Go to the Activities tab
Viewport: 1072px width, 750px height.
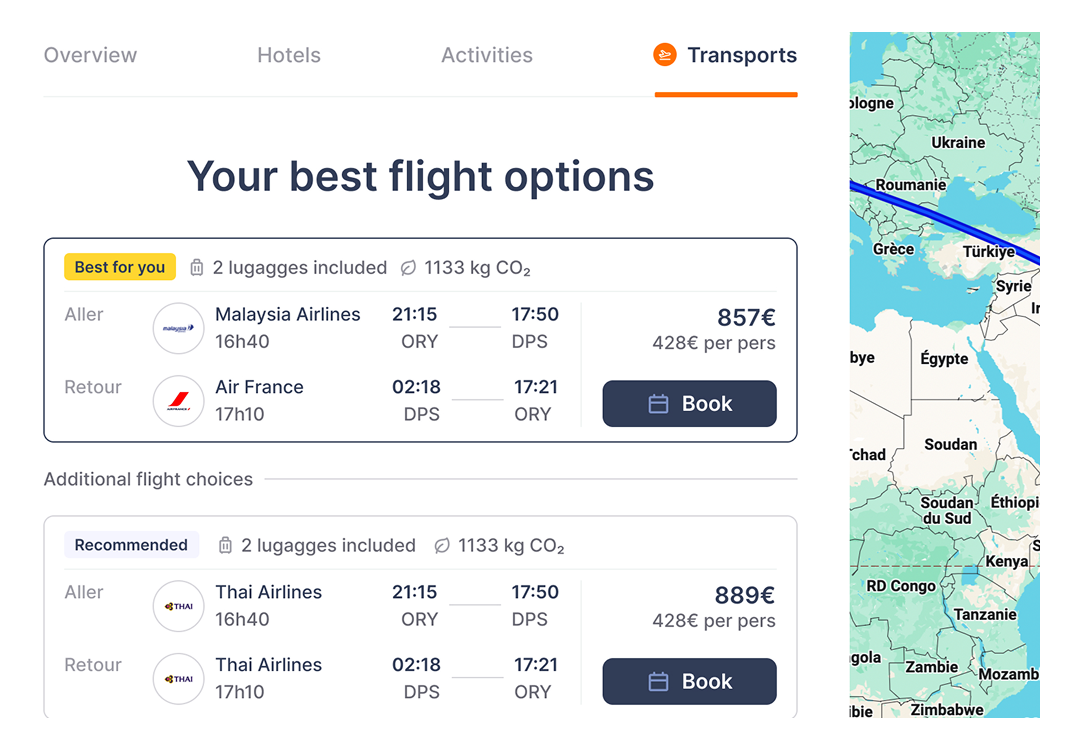487,55
